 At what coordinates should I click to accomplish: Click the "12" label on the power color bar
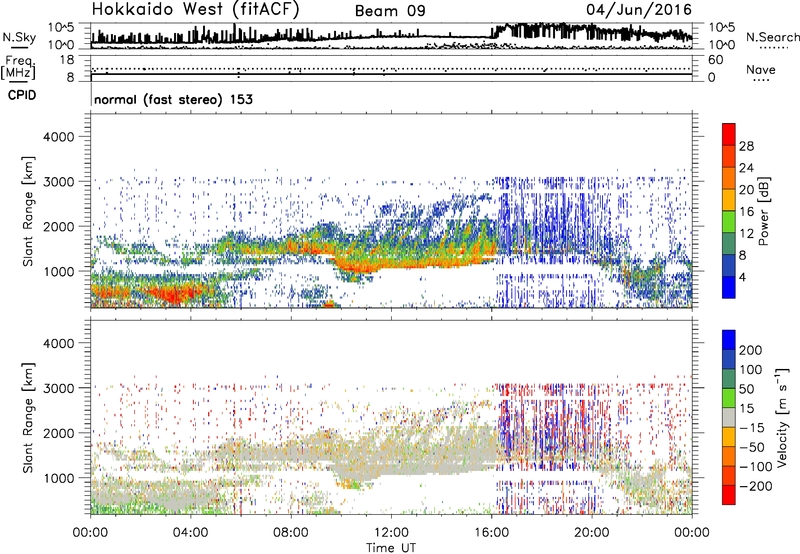point(746,234)
